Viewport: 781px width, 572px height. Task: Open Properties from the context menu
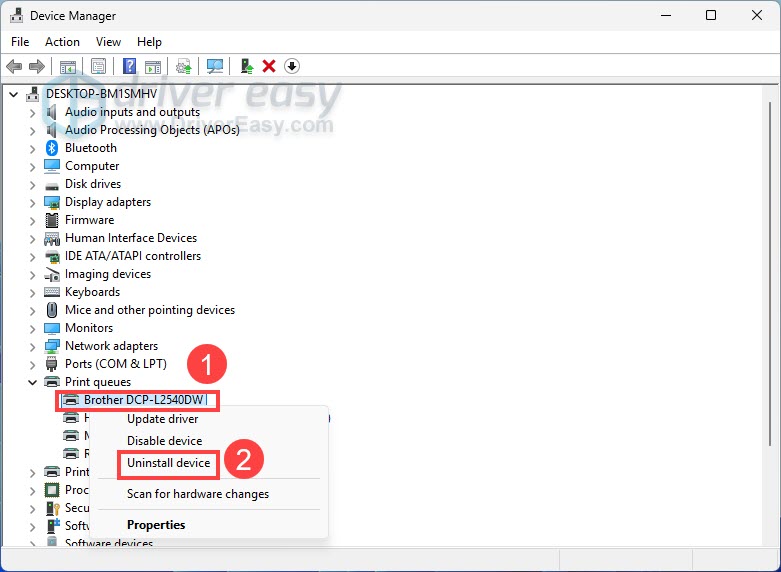point(156,525)
